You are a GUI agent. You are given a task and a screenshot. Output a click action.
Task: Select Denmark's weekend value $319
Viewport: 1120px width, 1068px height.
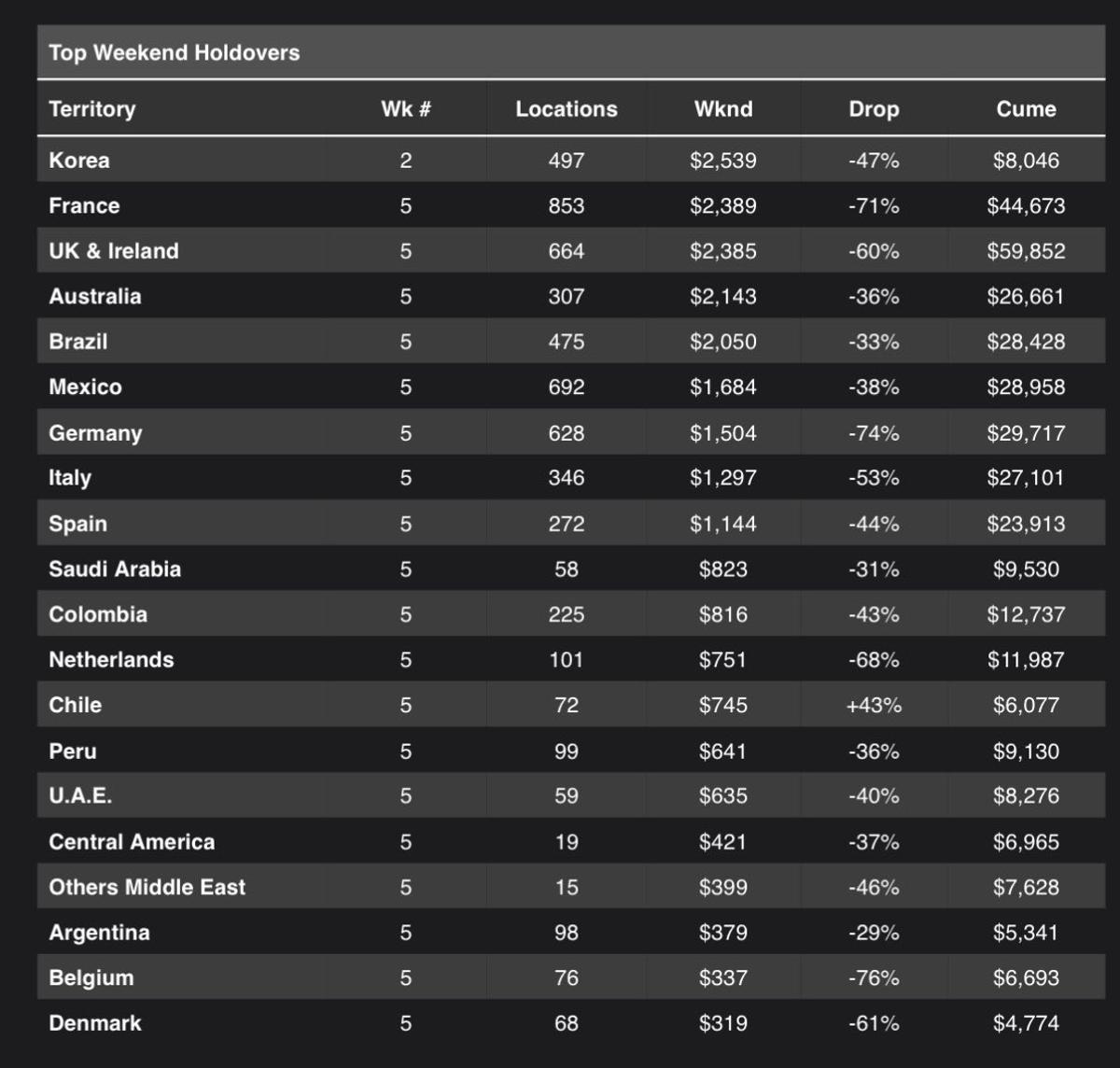click(x=723, y=1023)
